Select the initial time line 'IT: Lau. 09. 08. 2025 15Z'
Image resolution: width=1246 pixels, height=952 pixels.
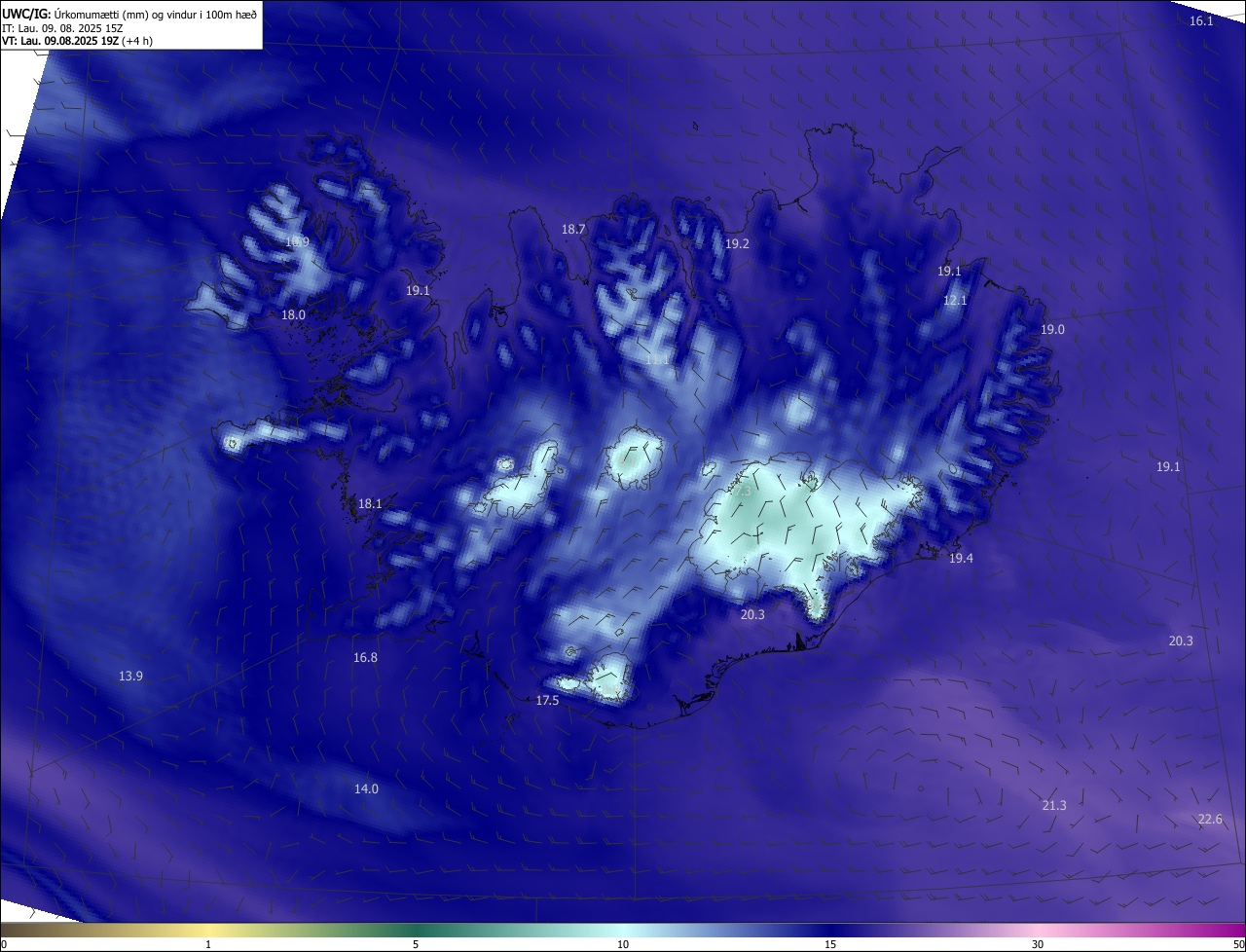[x=61, y=27]
